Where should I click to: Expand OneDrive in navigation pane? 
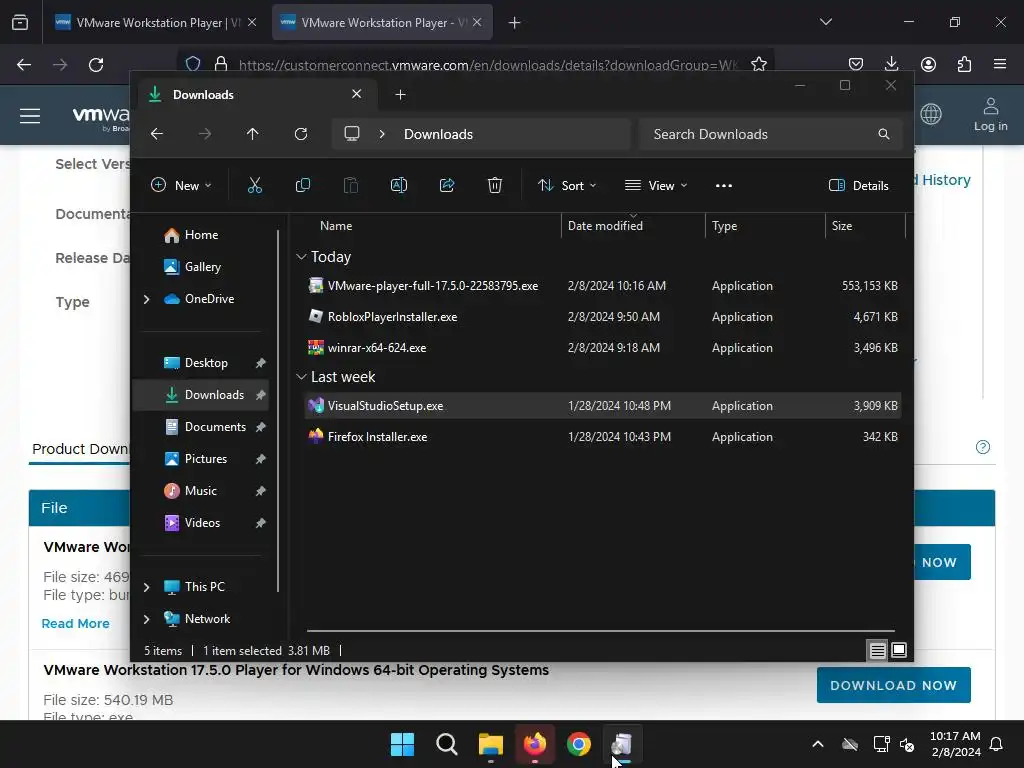[x=146, y=299]
